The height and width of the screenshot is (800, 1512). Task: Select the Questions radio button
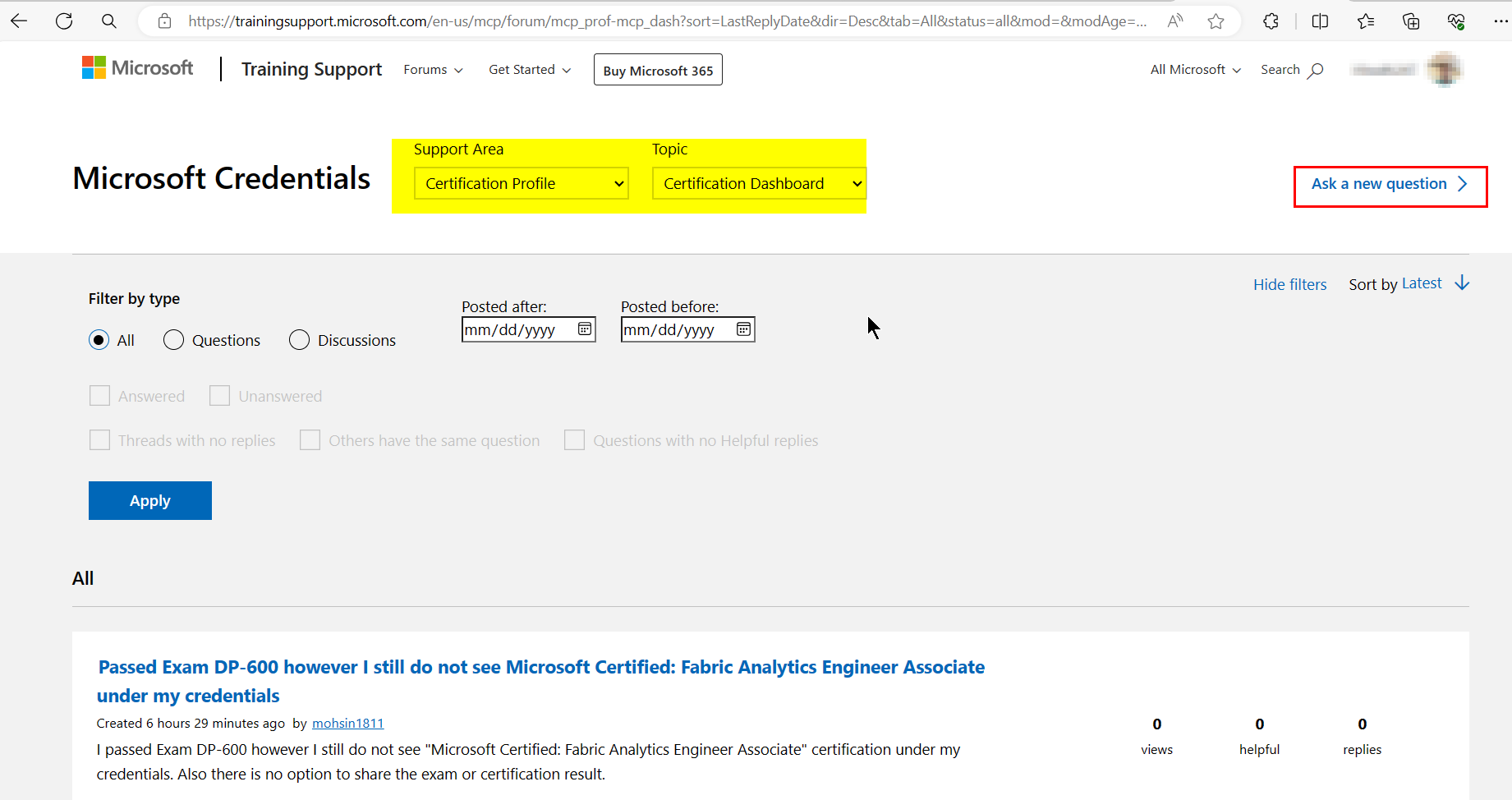tap(173, 340)
